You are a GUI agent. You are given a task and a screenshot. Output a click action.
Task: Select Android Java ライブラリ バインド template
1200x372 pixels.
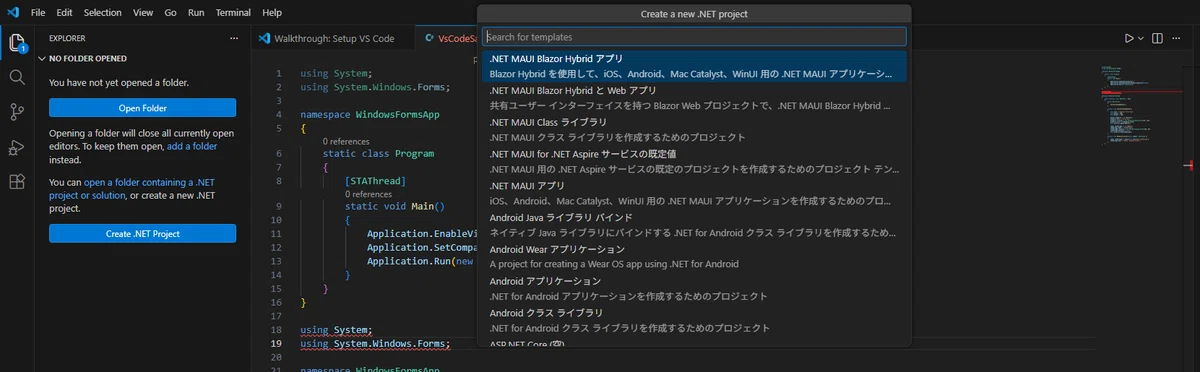point(695,225)
